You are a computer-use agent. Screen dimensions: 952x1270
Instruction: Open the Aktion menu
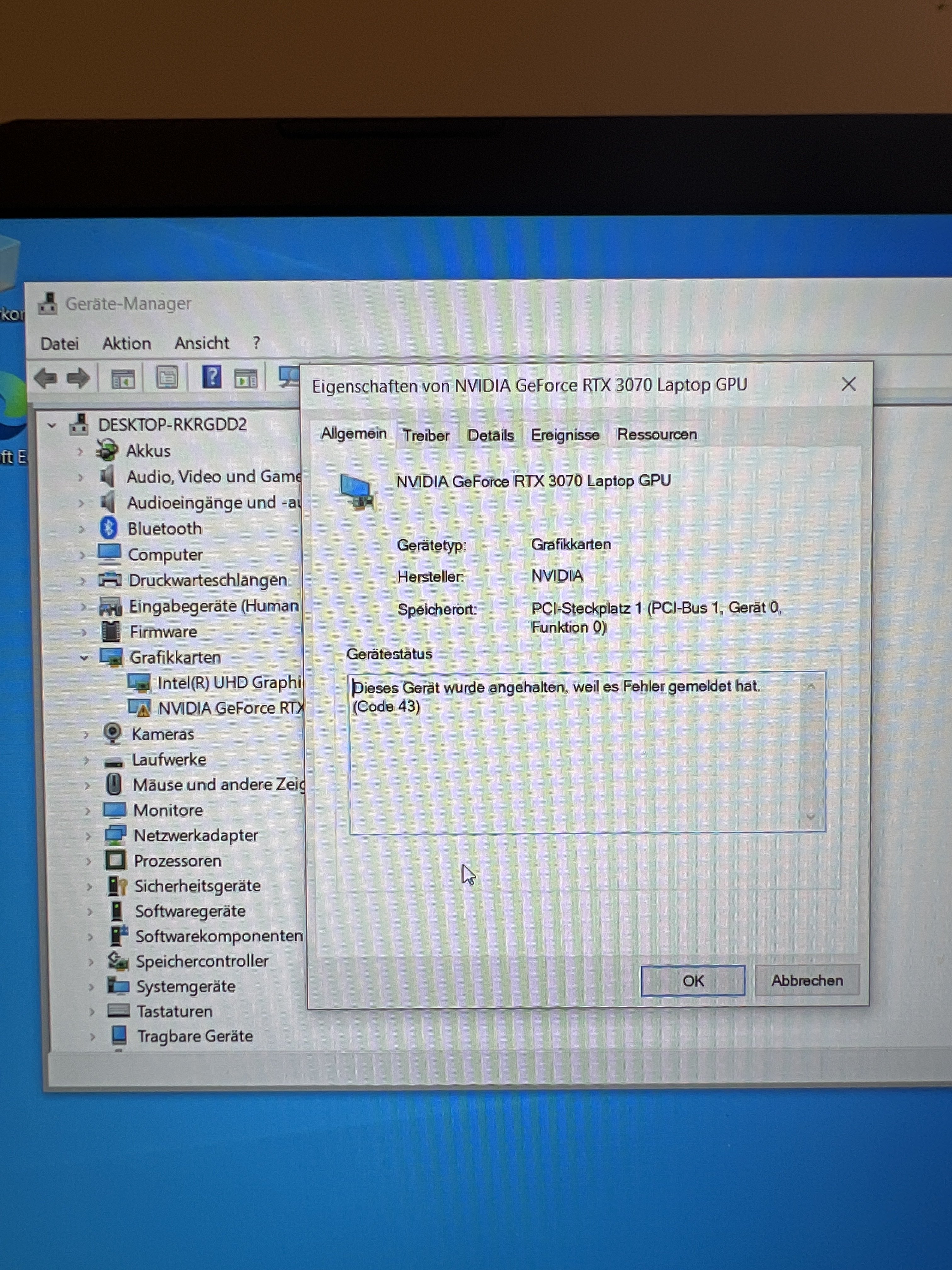pyautogui.click(x=126, y=343)
